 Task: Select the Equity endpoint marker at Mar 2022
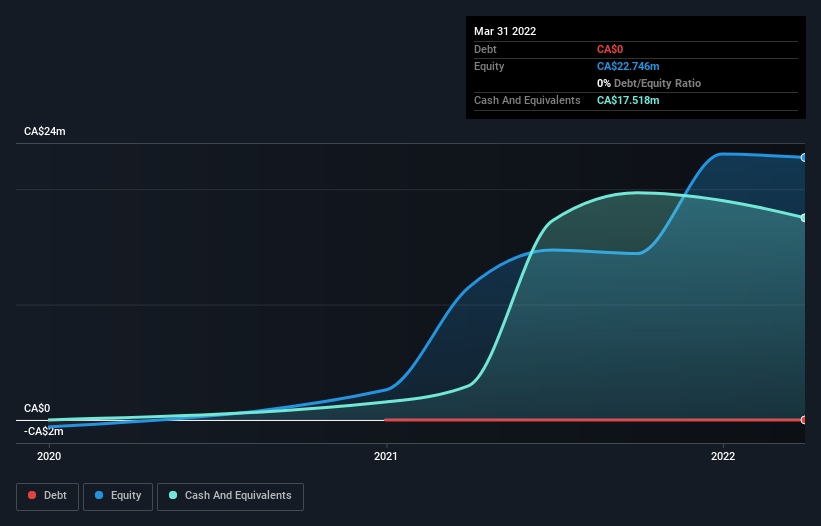tap(804, 158)
